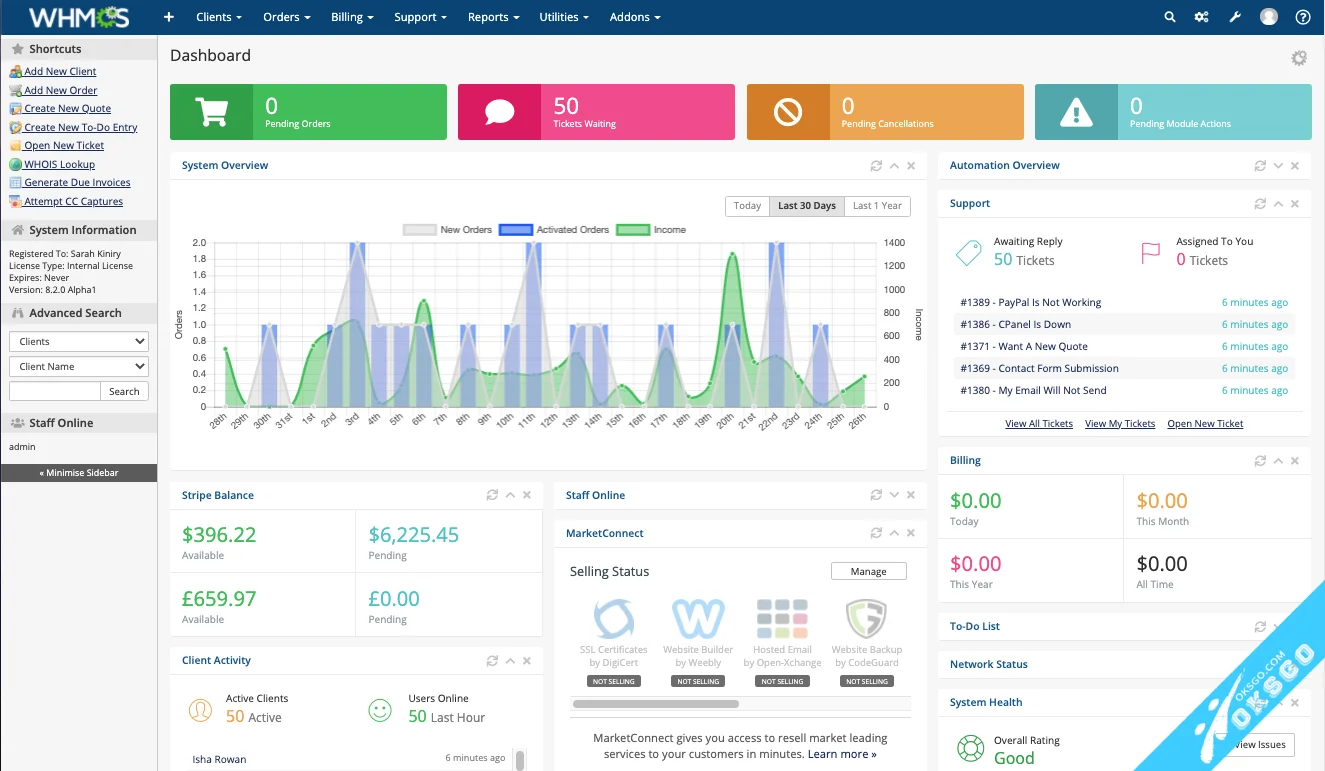The height and width of the screenshot is (771, 1325).
Task: Click the Manage button in MarketConnect
Action: click(x=868, y=571)
